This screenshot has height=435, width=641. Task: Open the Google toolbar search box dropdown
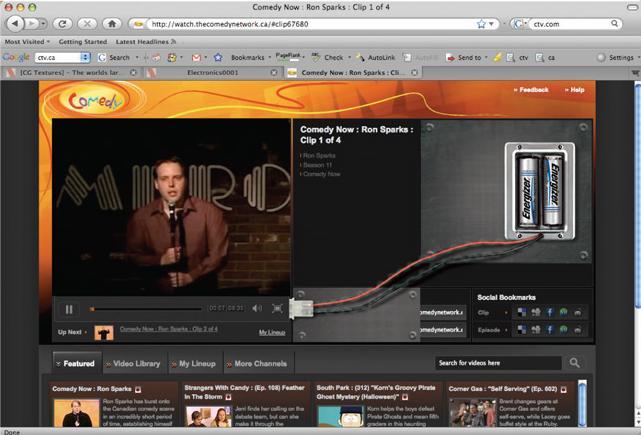(85, 57)
